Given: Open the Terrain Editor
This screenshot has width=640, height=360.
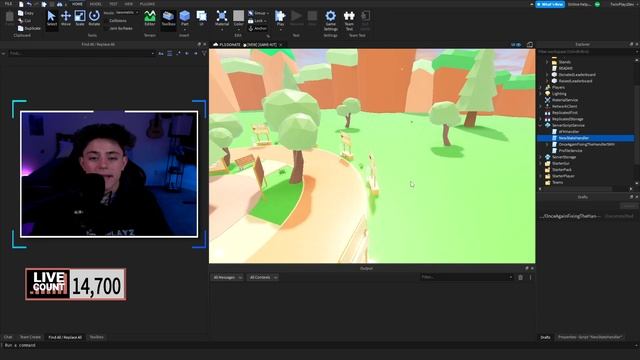Looking at the screenshot, I should (x=150, y=19).
